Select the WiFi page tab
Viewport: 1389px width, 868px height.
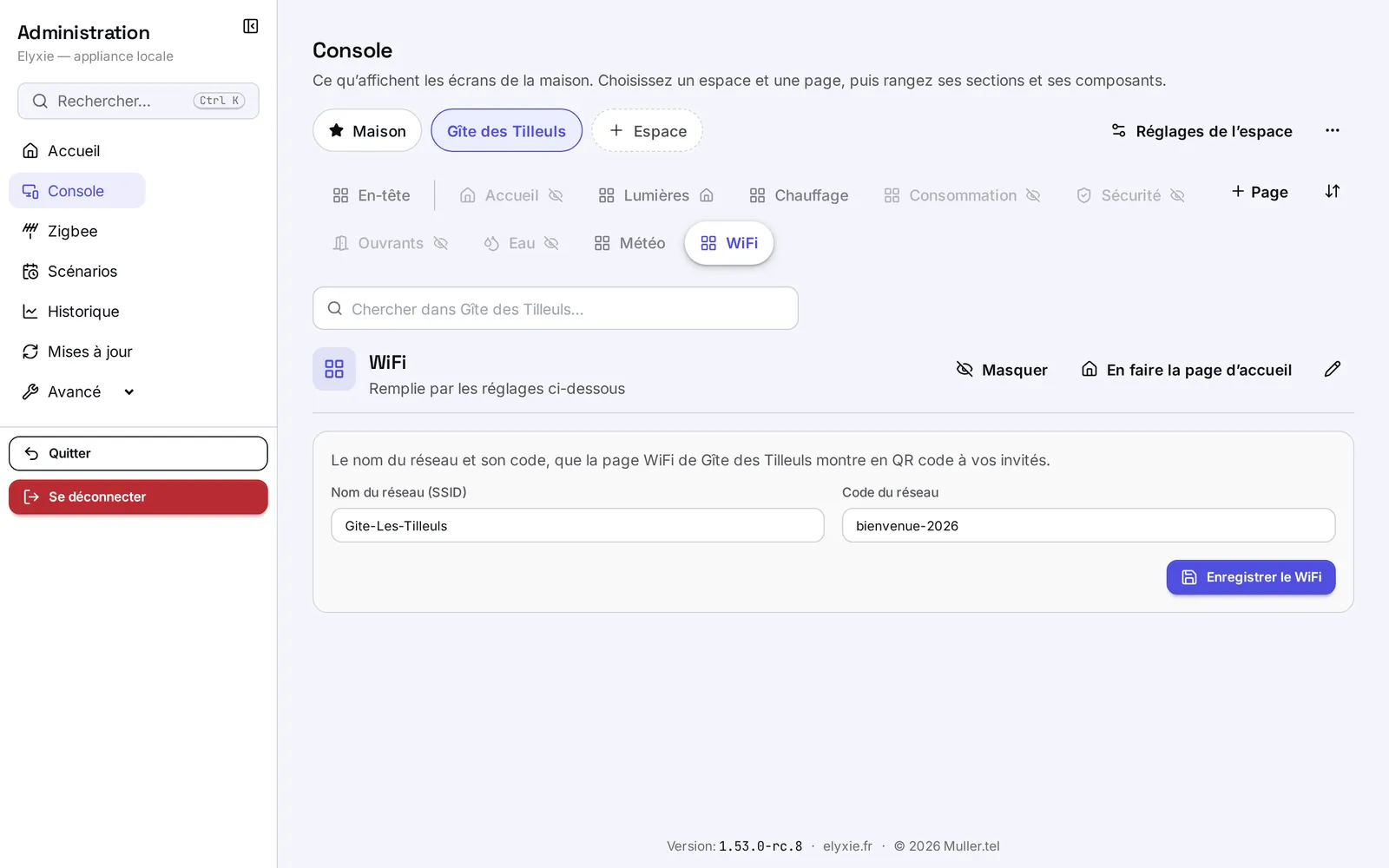(x=729, y=243)
